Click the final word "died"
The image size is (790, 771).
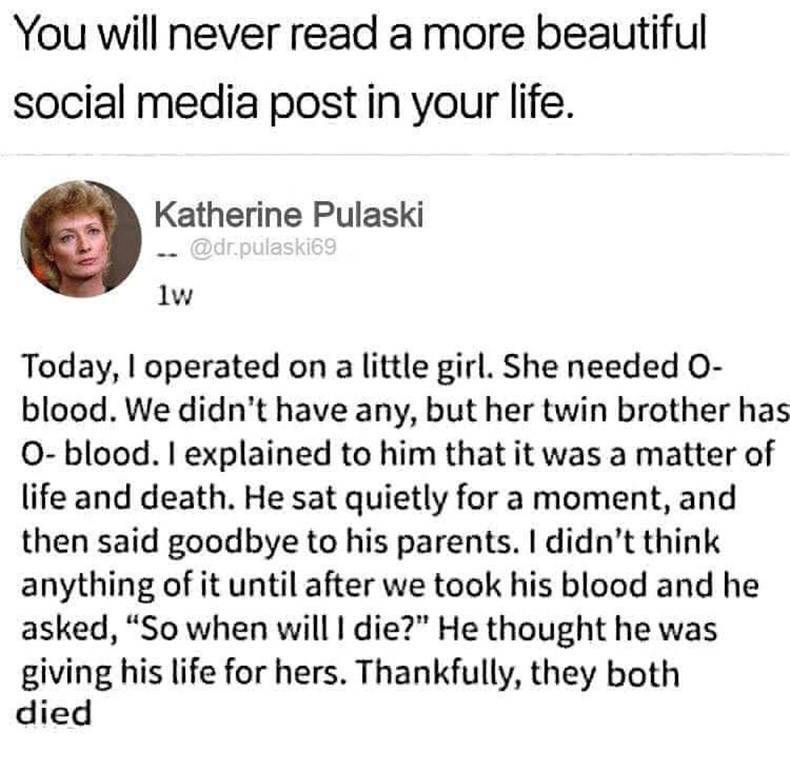(54, 714)
